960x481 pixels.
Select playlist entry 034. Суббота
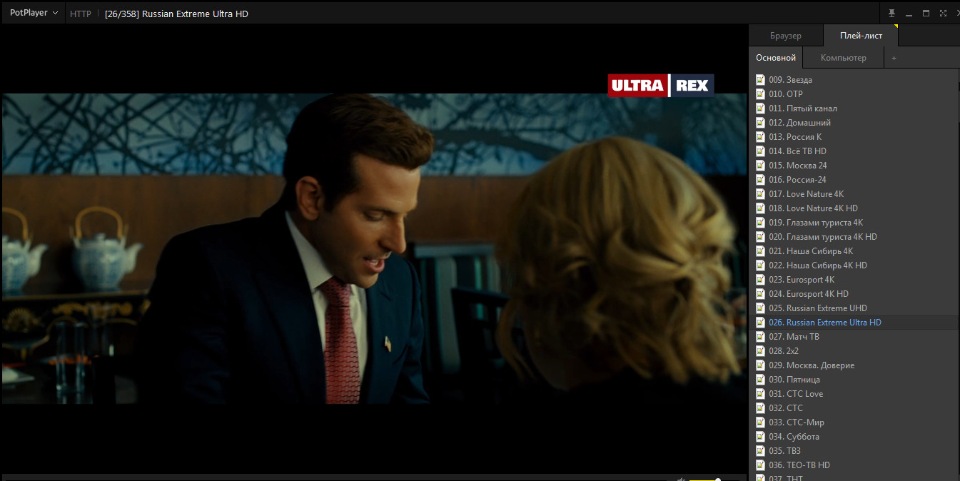[854, 436]
